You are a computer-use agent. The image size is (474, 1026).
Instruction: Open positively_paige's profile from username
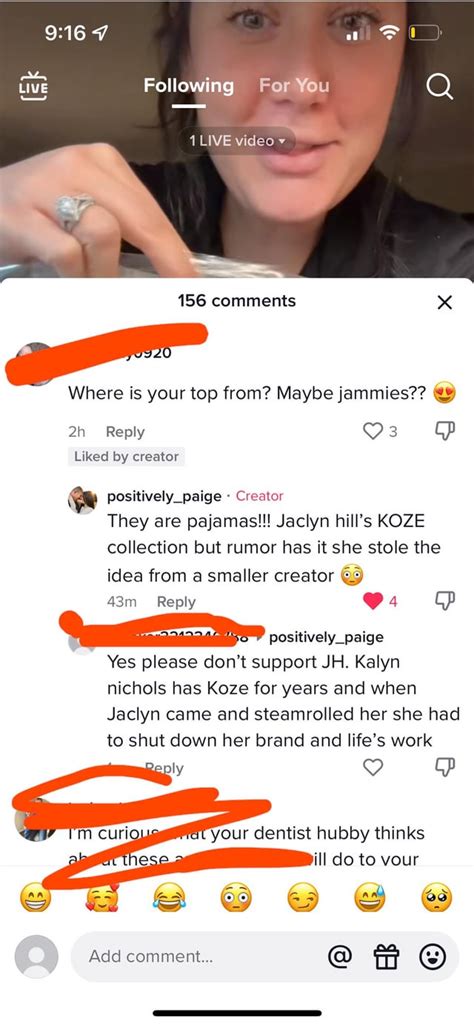pos(164,496)
